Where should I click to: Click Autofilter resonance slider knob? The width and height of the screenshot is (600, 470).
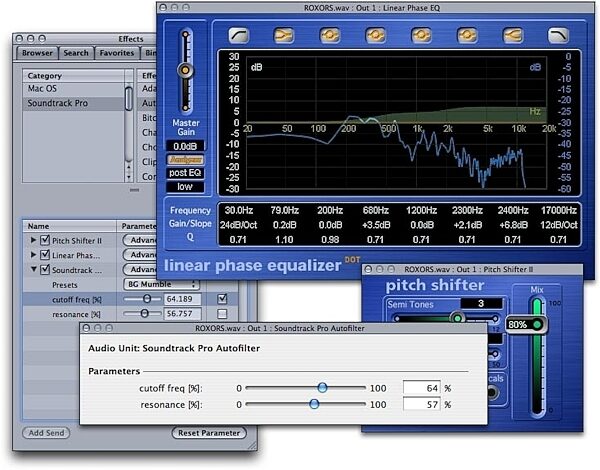tap(314, 404)
